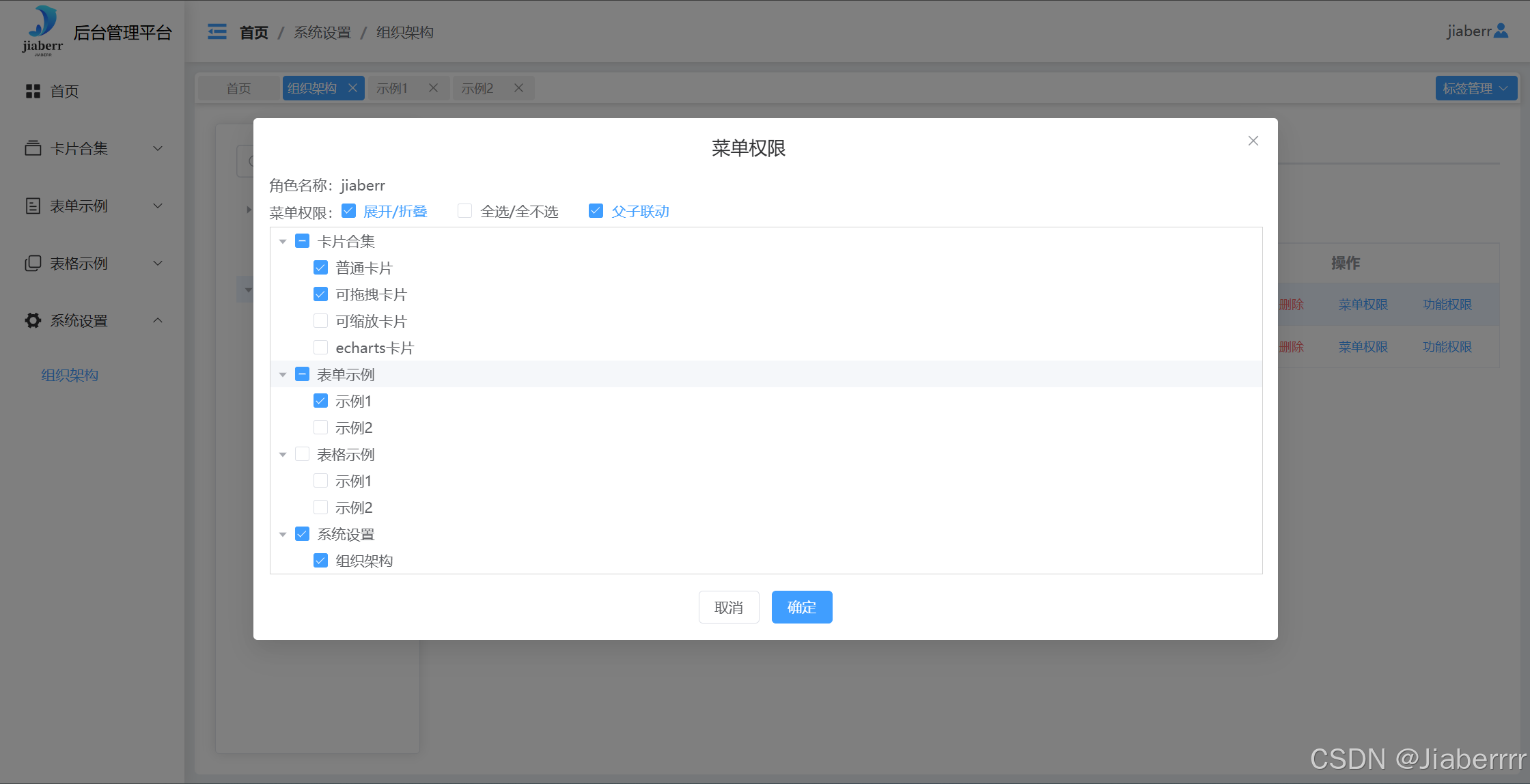Close the 组织架构 tab using its X
The width and height of the screenshot is (1530, 784).
click(352, 88)
